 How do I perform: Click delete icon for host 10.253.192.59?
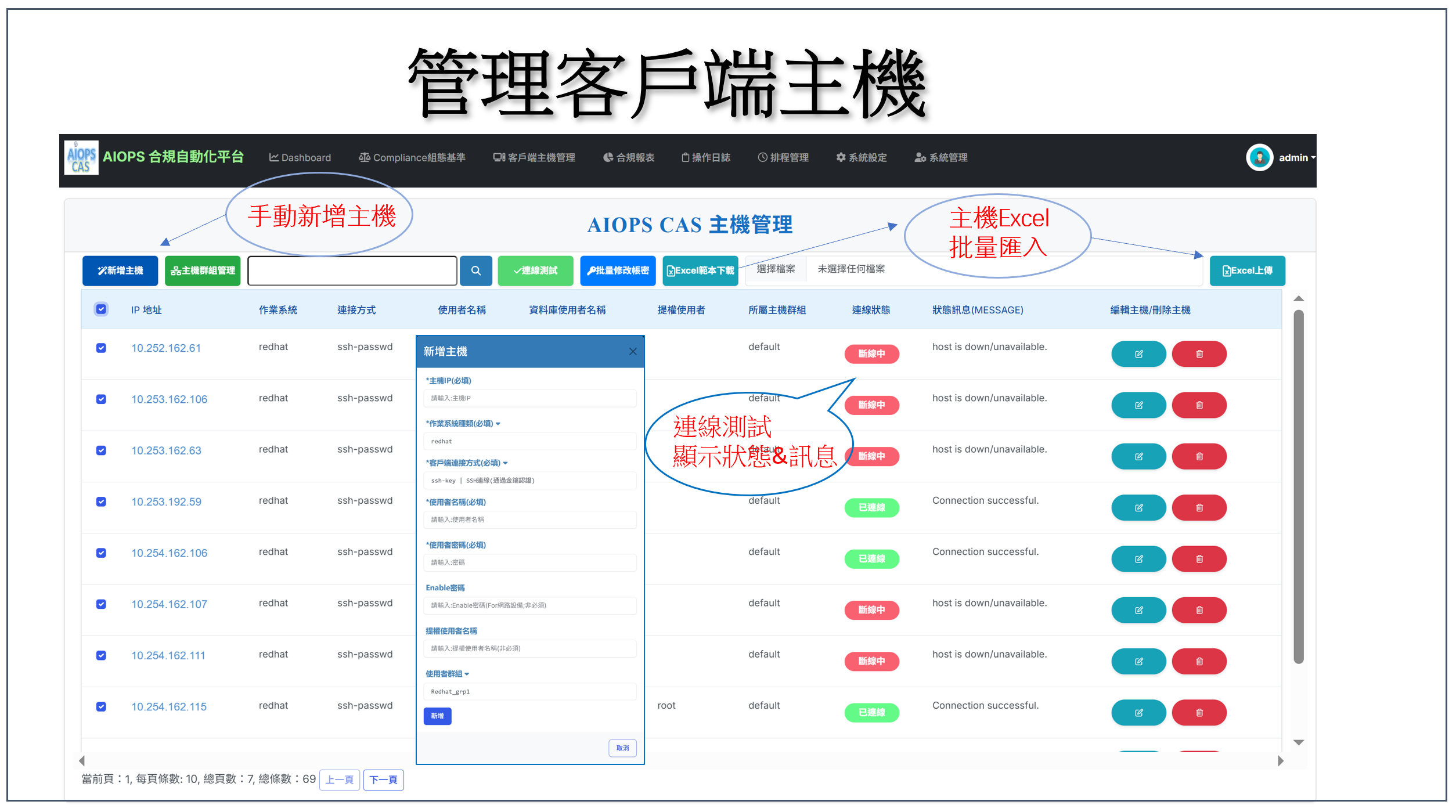coord(1199,508)
